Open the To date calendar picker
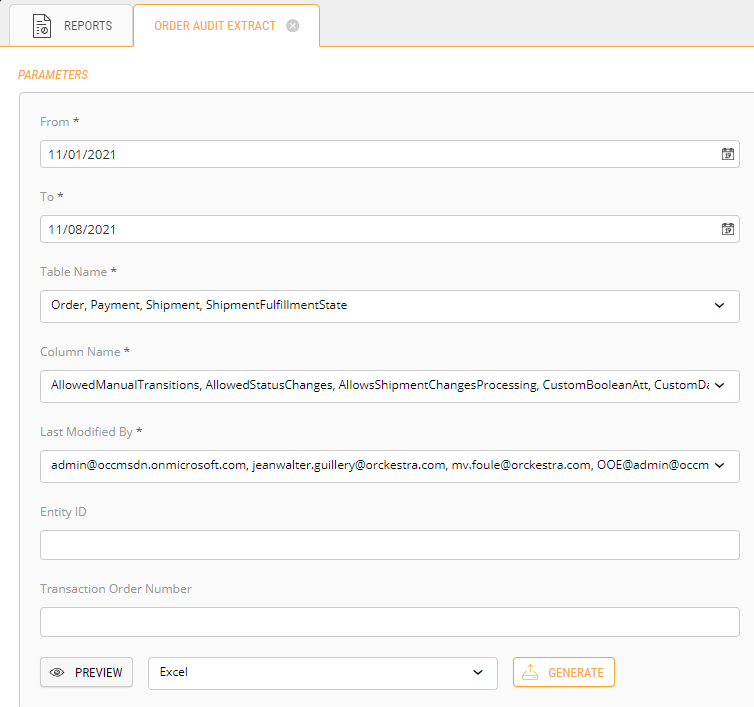754x707 pixels. (728, 229)
